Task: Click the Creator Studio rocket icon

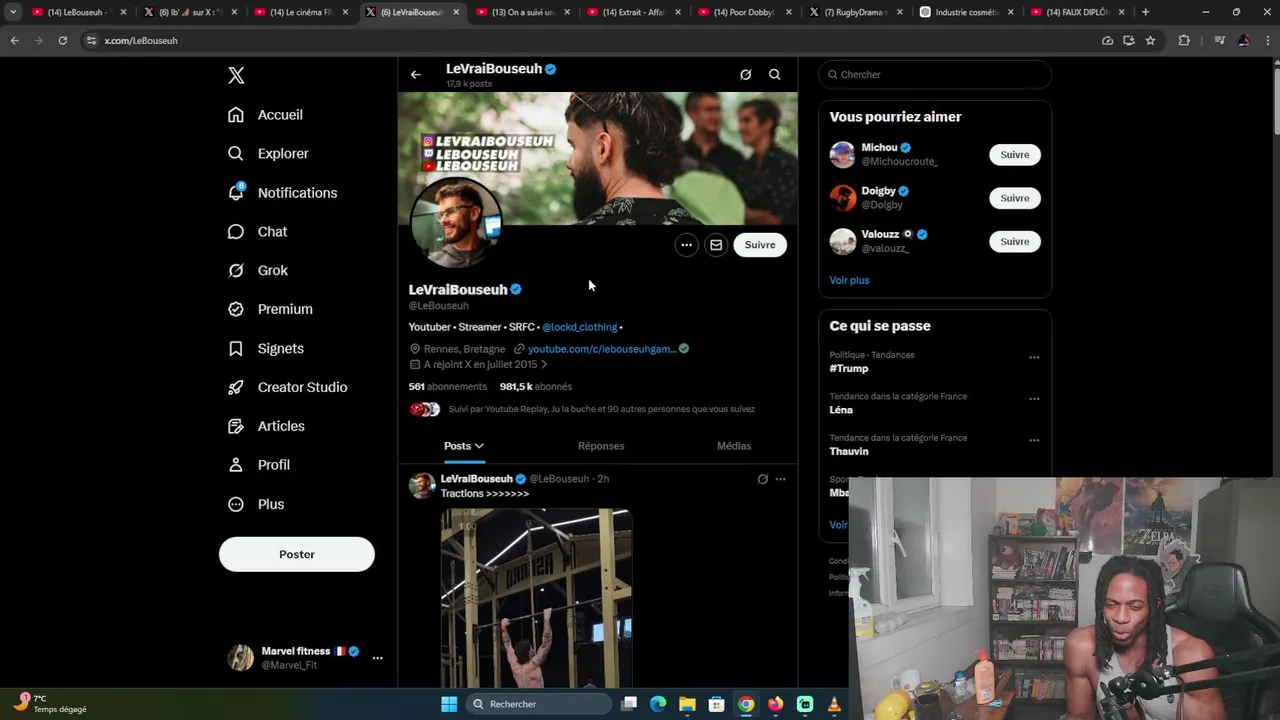Action: click(x=236, y=388)
